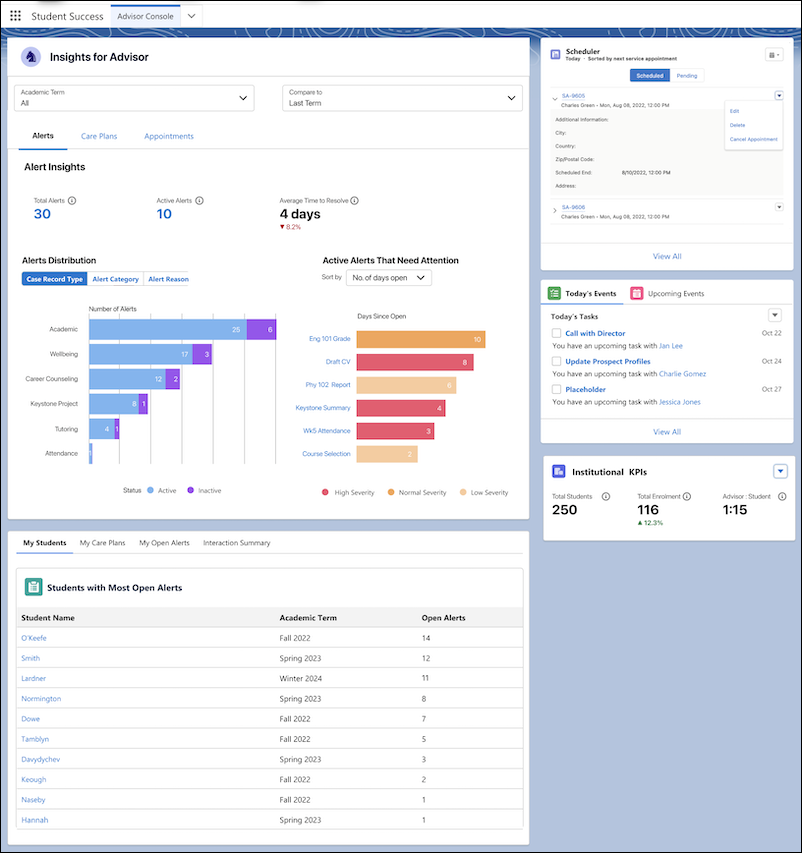This screenshot has width=802, height=853.
Task: Open the Call with Director task link
Action: (x=595, y=333)
